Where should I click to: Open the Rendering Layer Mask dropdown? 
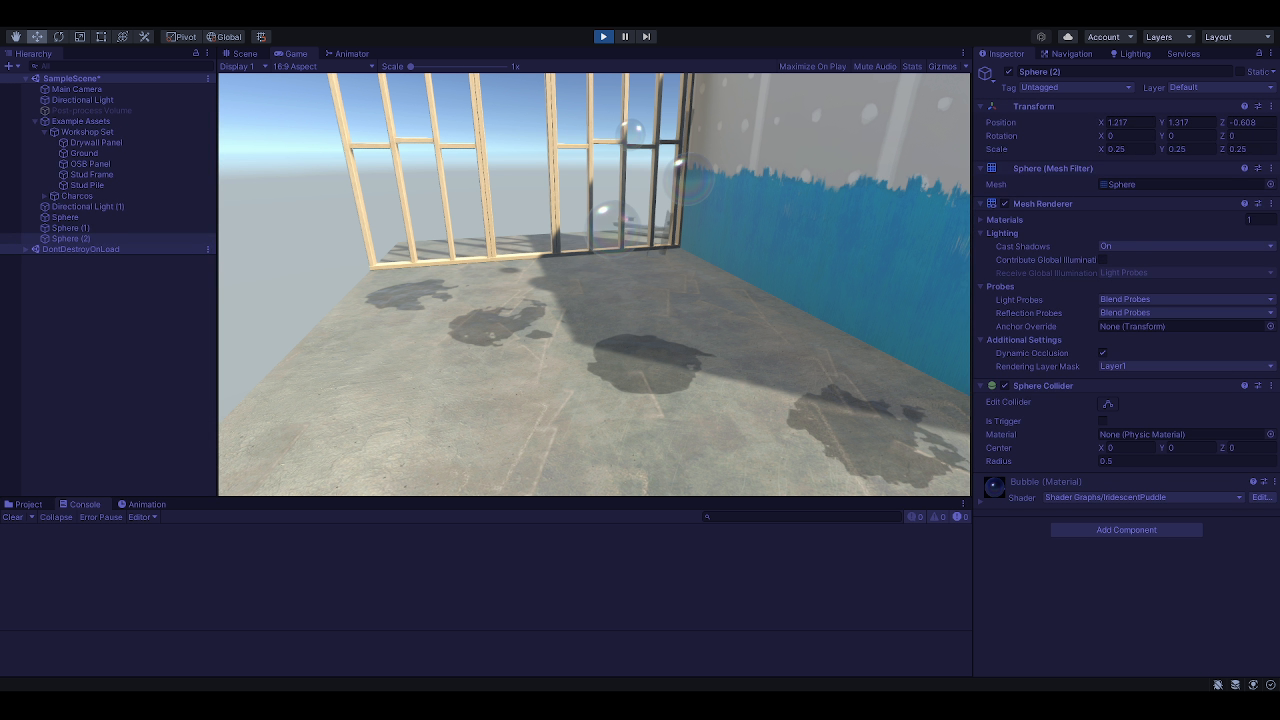click(1187, 366)
